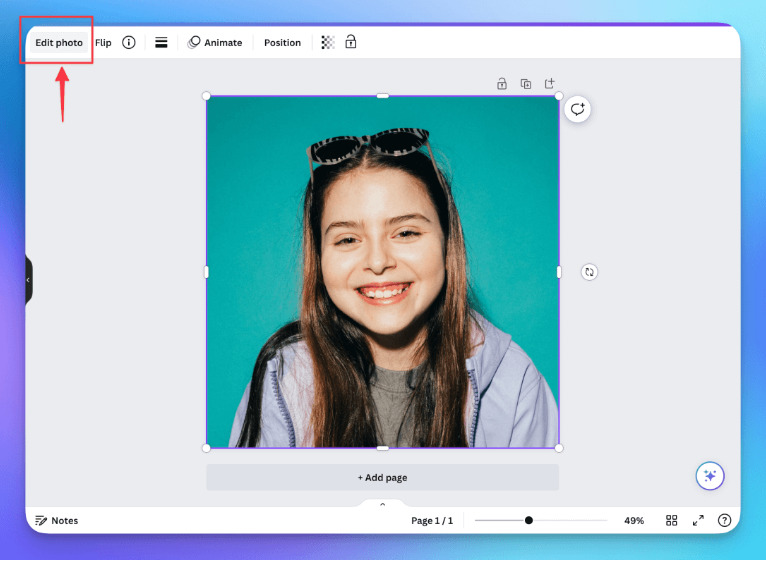Click the image info icon
Viewport: 766px width, 561px height.
[129, 43]
